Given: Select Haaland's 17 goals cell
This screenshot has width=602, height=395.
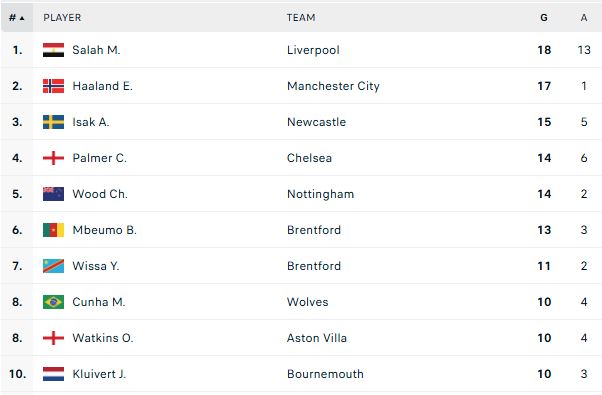Looking at the screenshot, I should tap(544, 86).
